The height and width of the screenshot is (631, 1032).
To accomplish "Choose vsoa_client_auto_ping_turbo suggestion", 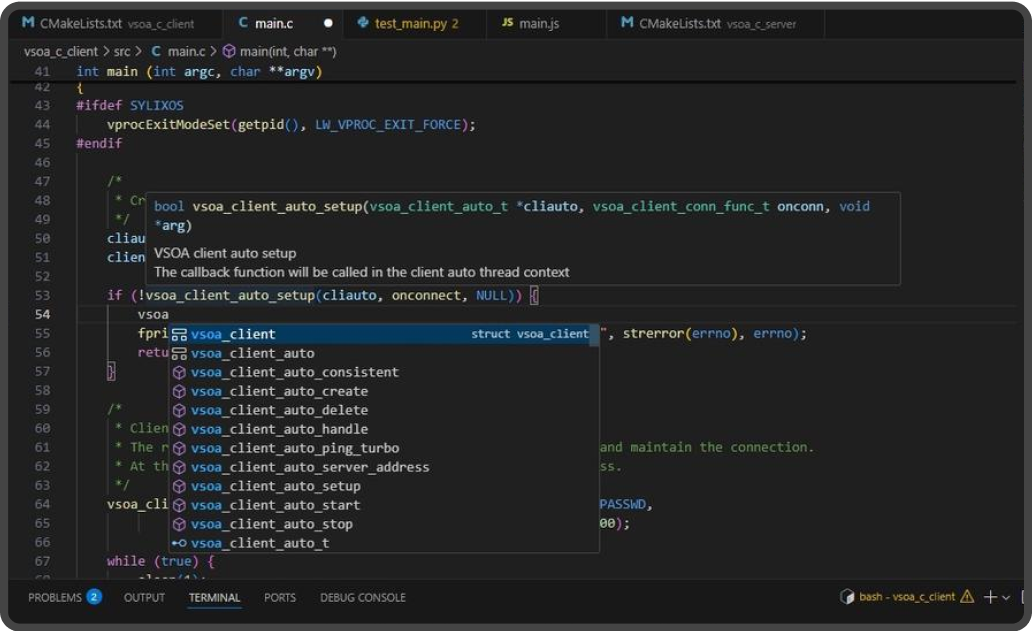I will tap(384, 449).
